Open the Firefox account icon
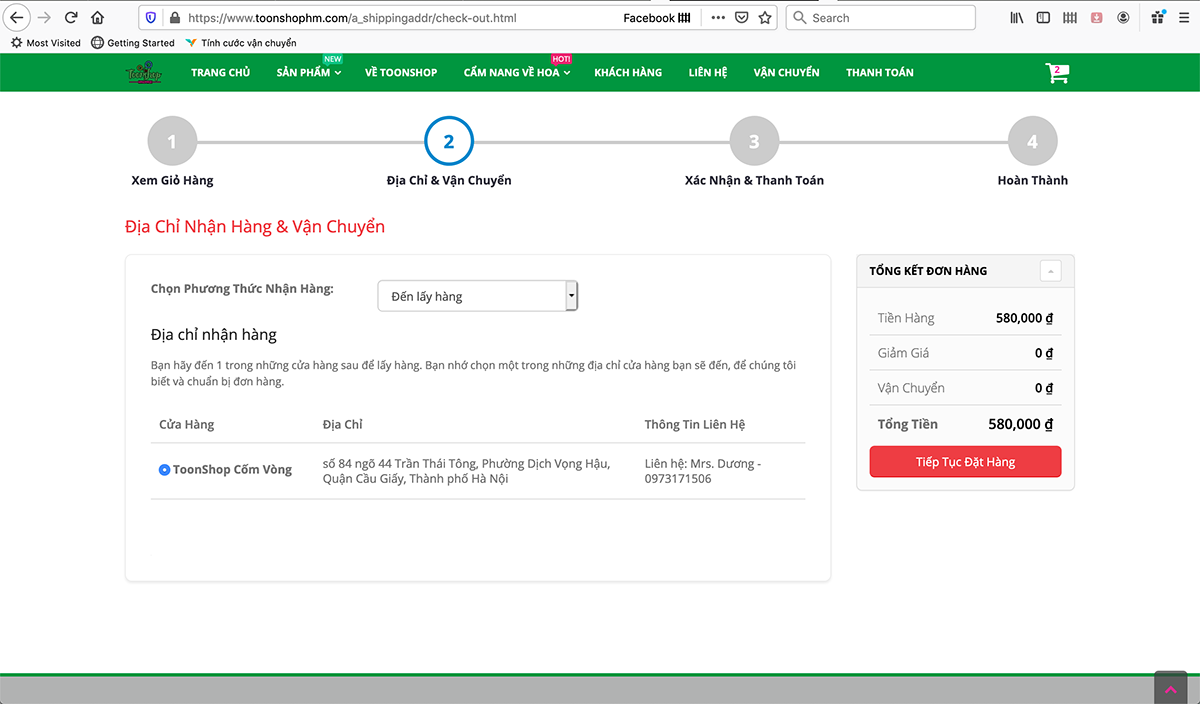The height and width of the screenshot is (704, 1200). (x=1123, y=18)
